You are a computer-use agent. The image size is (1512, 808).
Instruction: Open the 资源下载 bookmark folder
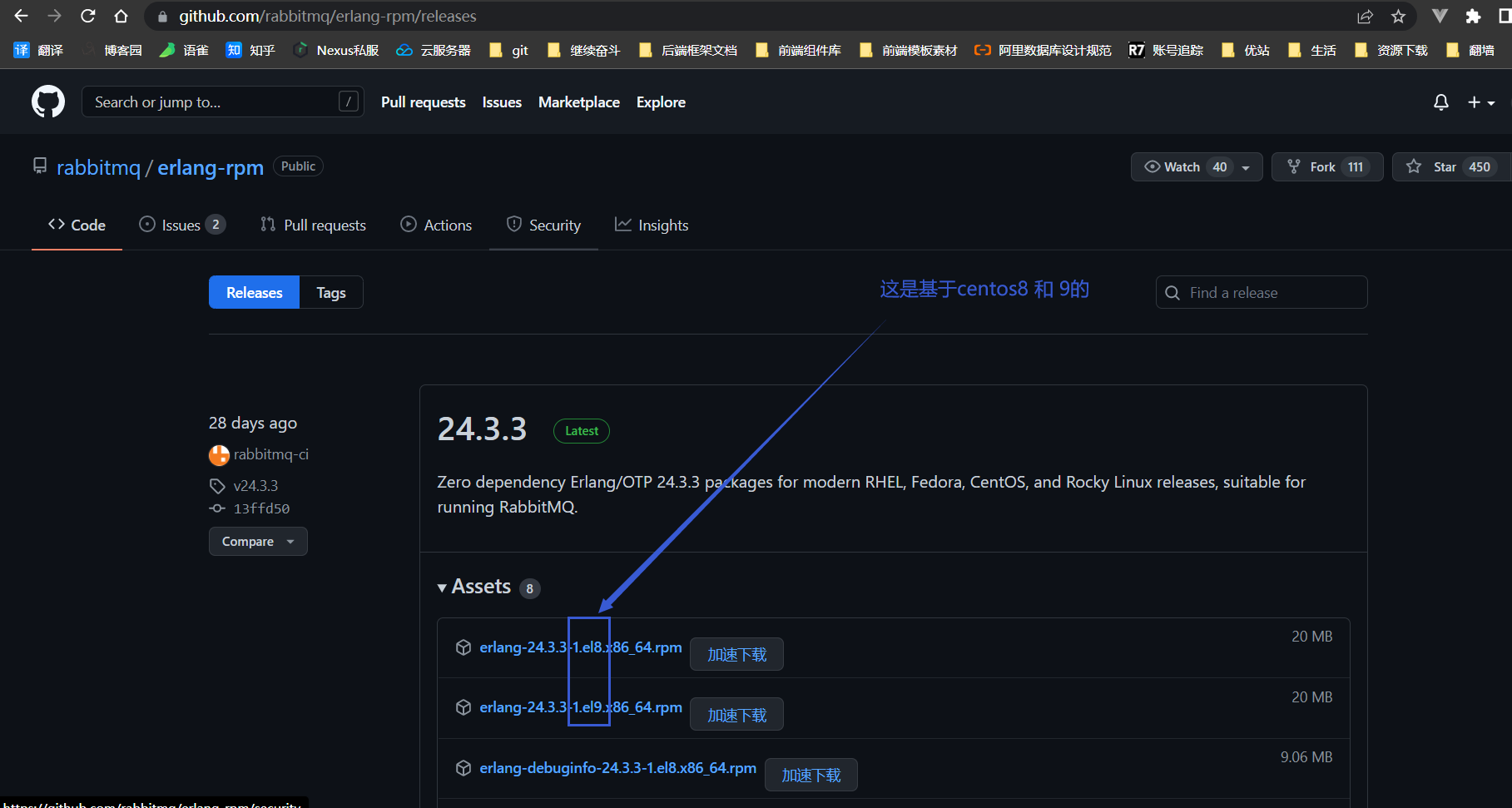(1391, 50)
